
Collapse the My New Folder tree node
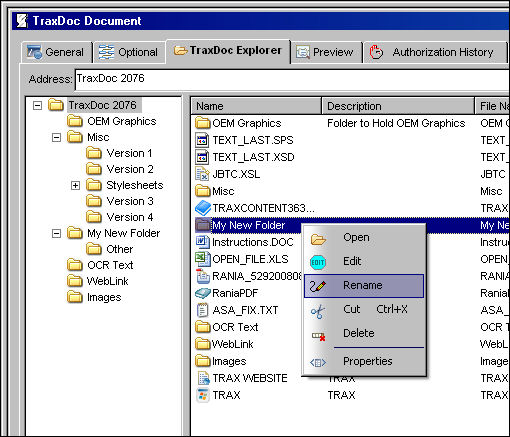[57, 233]
